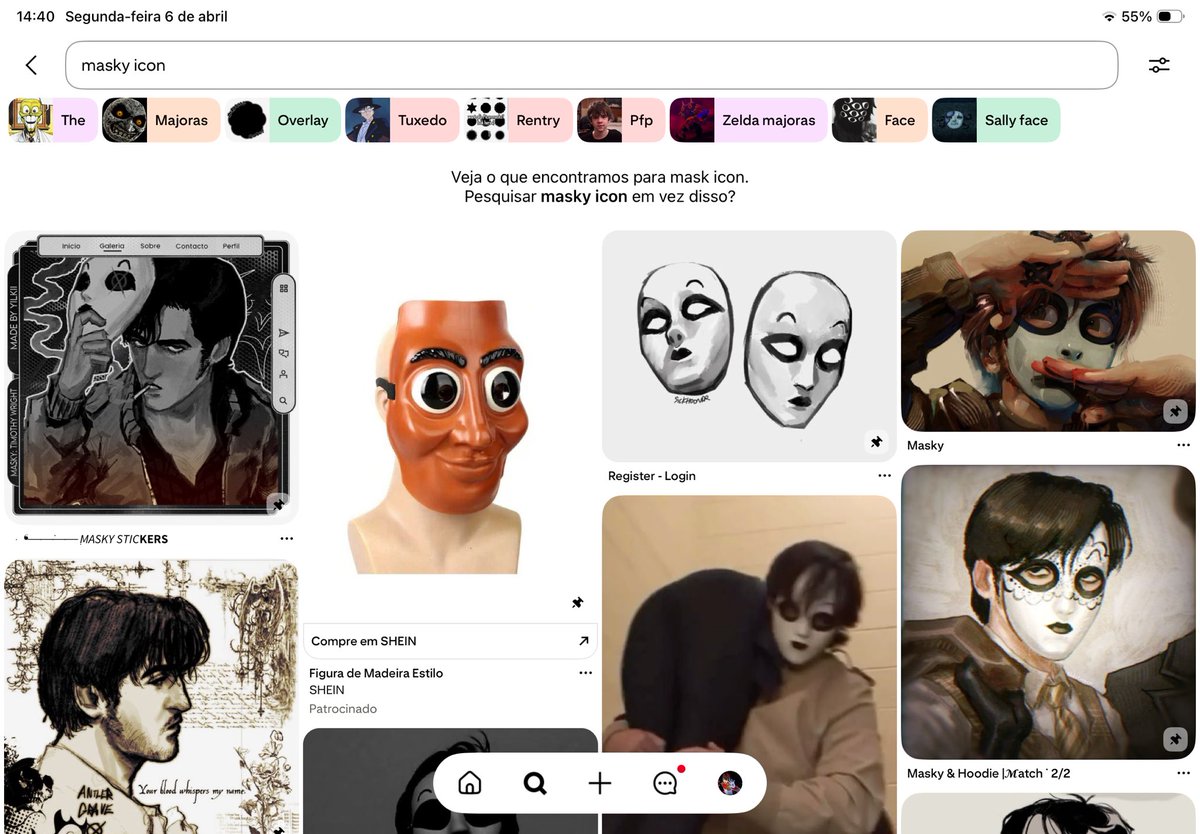Select the Overlay suggestion chip
The width and height of the screenshot is (1200, 834).
[x=283, y=120]
